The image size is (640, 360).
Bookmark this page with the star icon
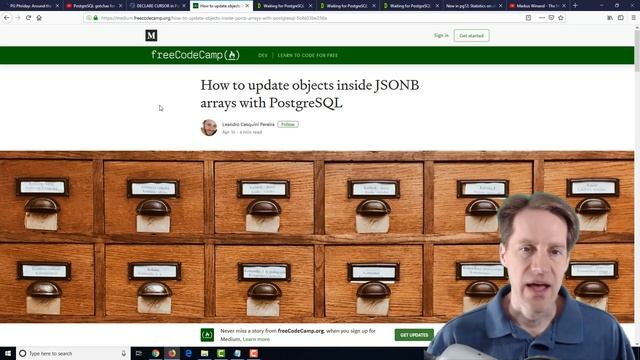pyautogui.click(x=561, y=18)
